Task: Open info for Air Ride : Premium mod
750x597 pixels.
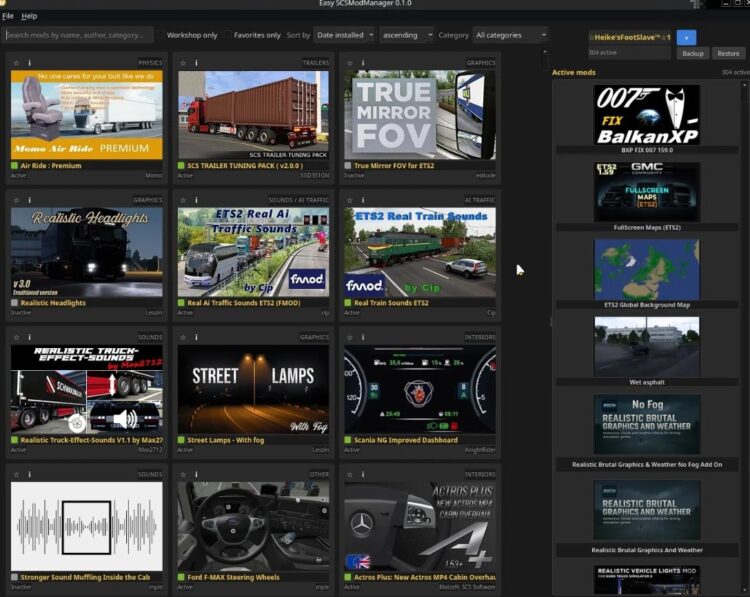Action: (x=30, y=63)
